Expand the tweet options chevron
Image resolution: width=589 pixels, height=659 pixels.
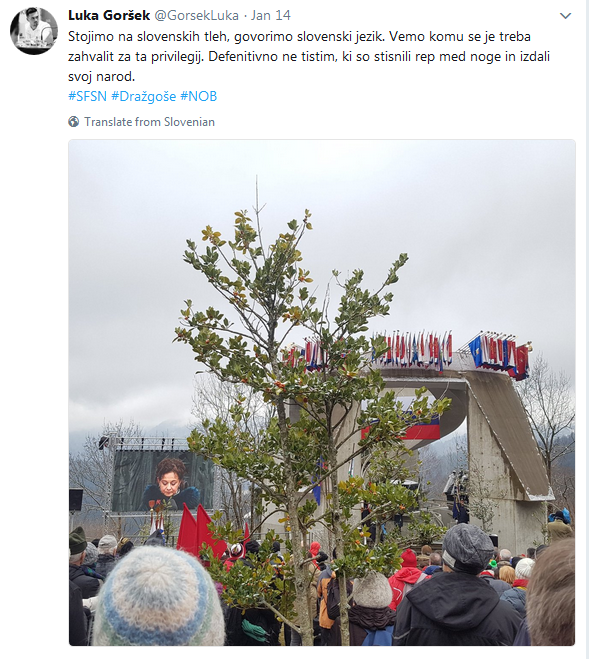pyautogui.click(x=566, y=16)
